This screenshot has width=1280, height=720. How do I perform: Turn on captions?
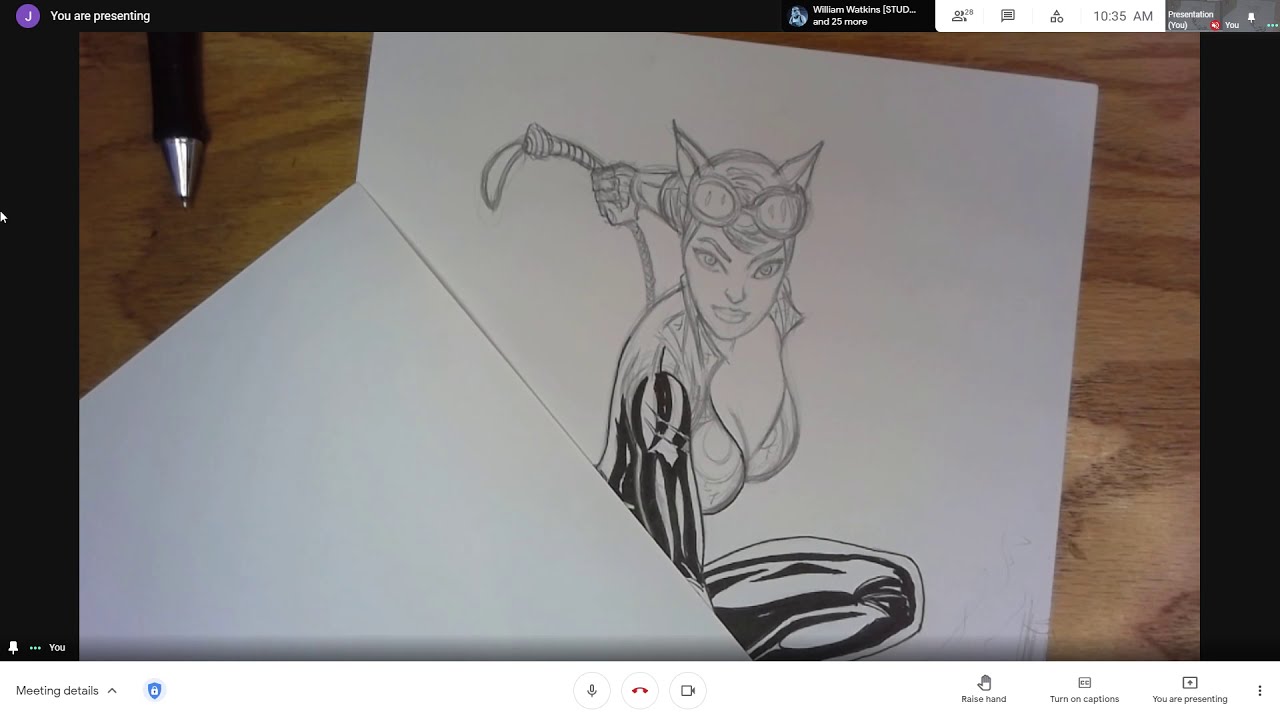click(1084, 689)
